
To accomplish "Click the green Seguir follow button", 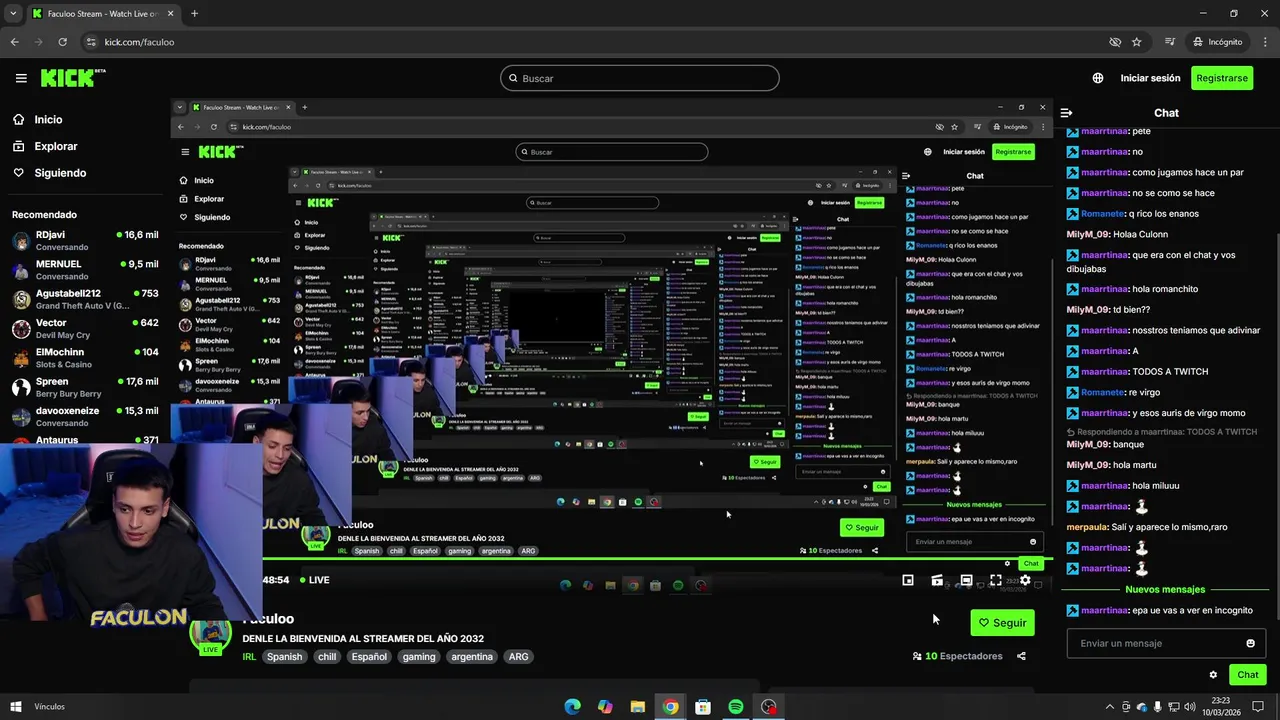I will click(x=1002, y=622).
